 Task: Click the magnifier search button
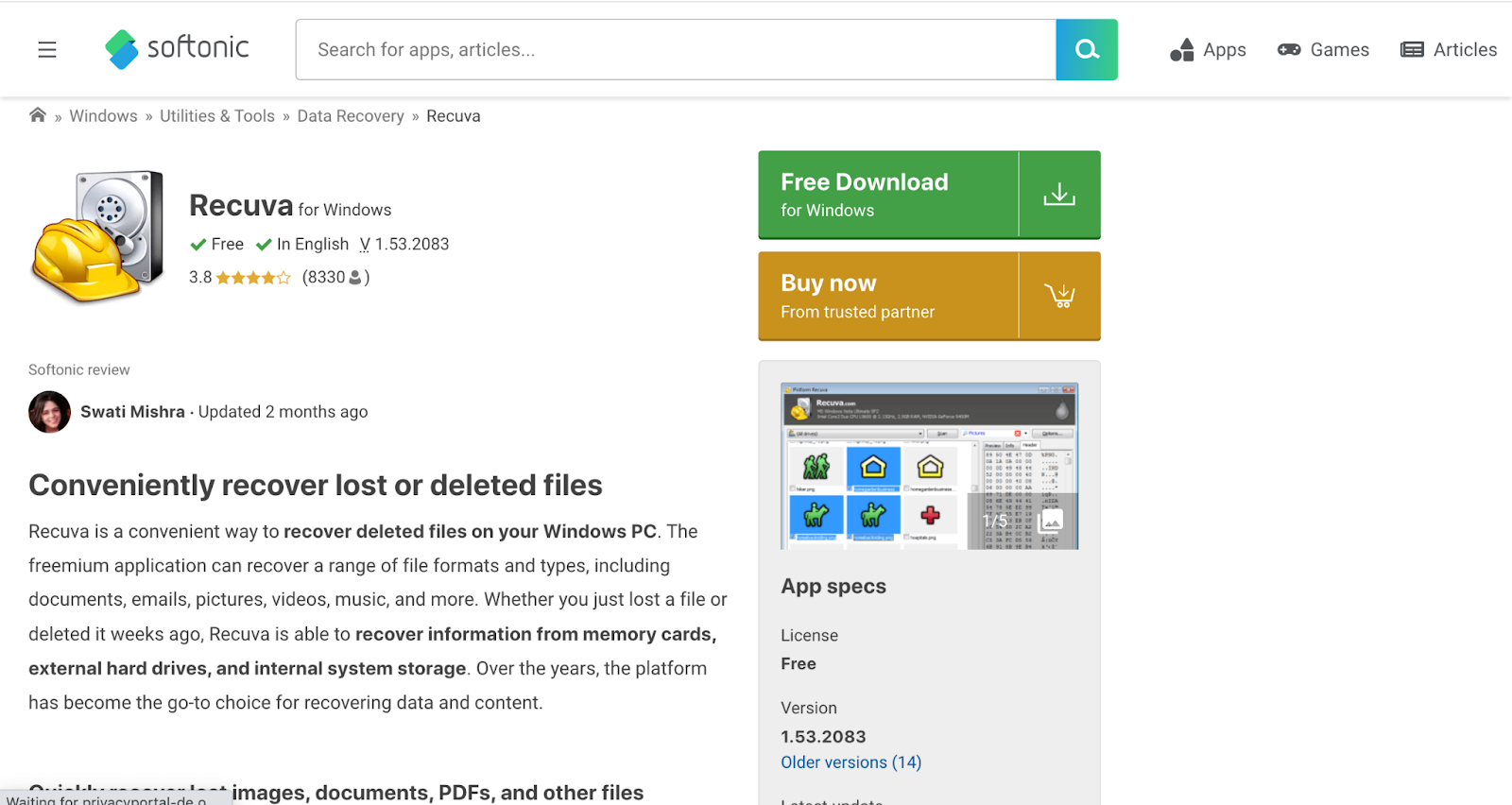coord(1087,49)
